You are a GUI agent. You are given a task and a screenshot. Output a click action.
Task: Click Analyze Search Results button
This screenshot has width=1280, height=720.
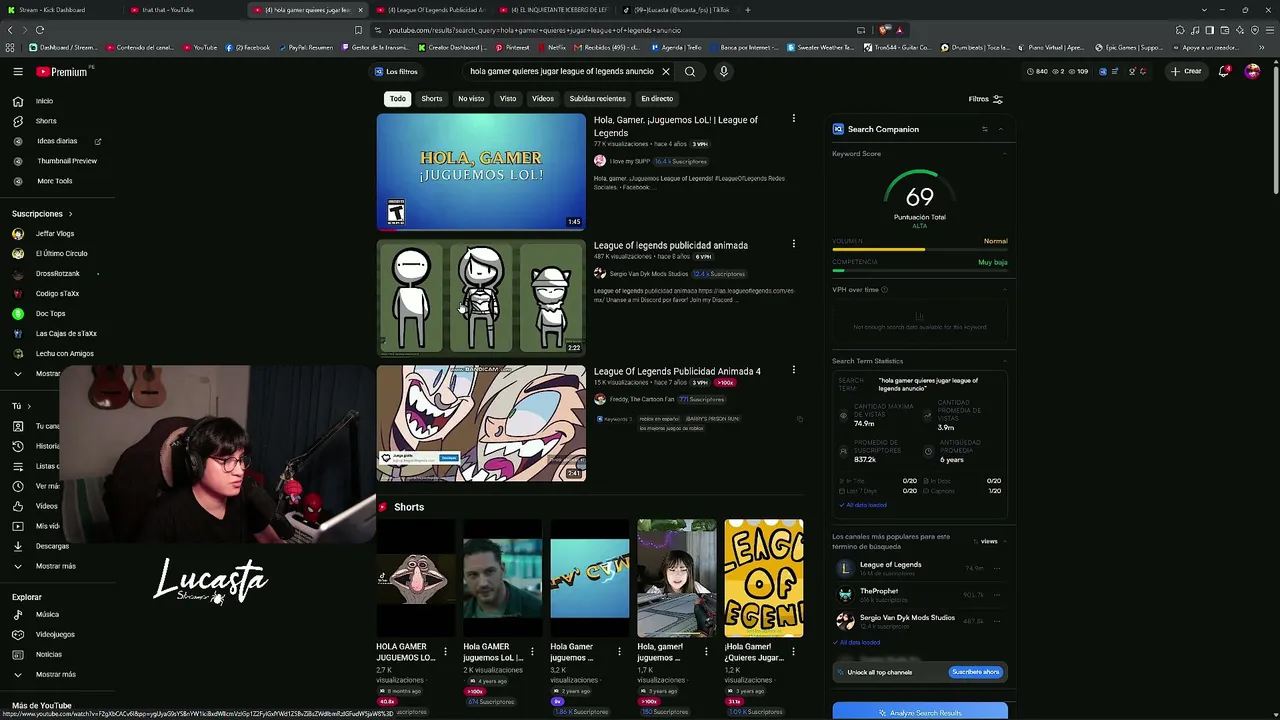click(x=920, y=712)
